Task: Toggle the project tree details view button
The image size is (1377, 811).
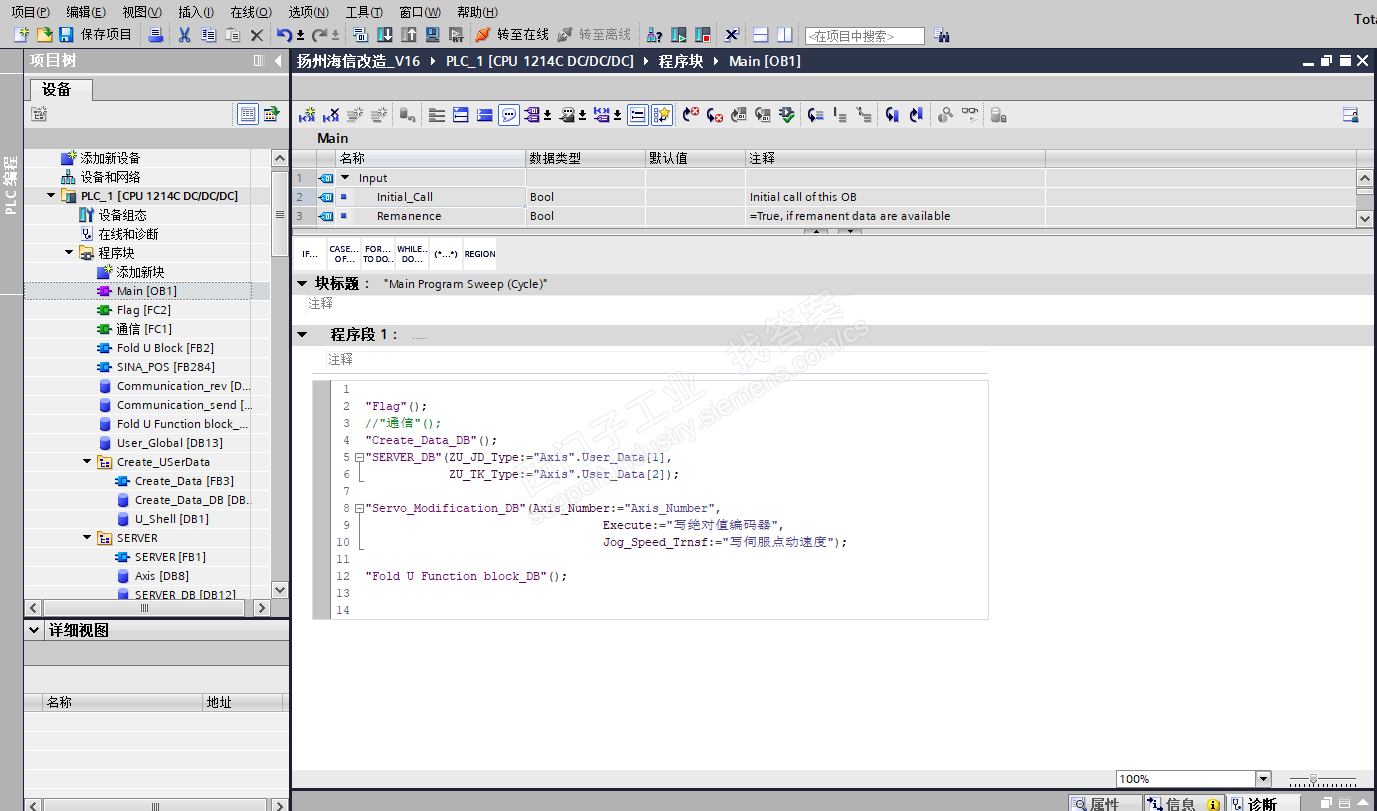Action: (x=247, y=114)
